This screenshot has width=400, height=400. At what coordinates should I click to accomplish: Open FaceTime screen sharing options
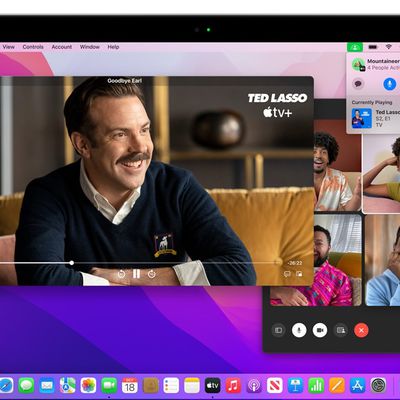click(341, 330)
